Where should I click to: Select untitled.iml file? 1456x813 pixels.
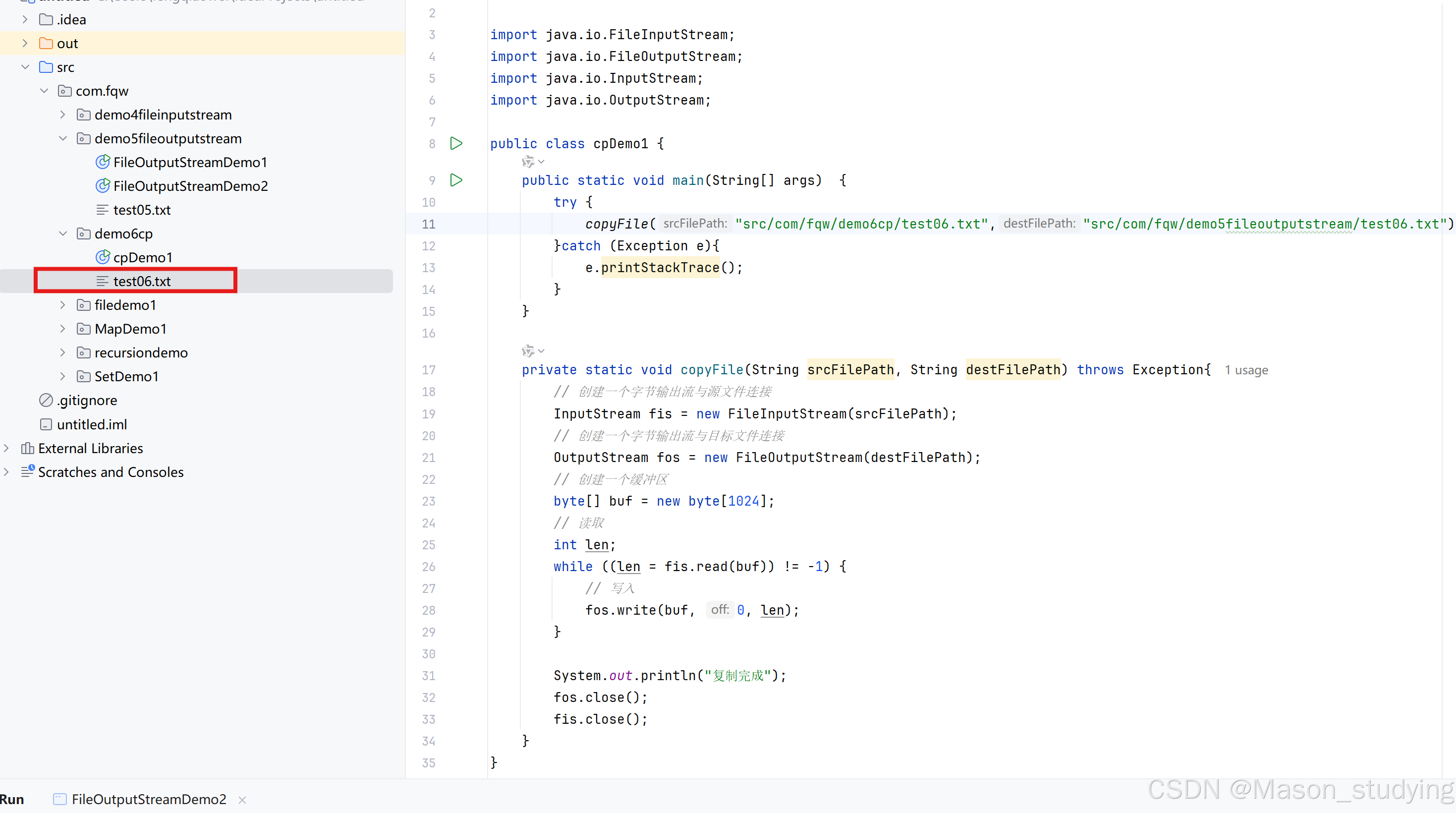point(92,424)
